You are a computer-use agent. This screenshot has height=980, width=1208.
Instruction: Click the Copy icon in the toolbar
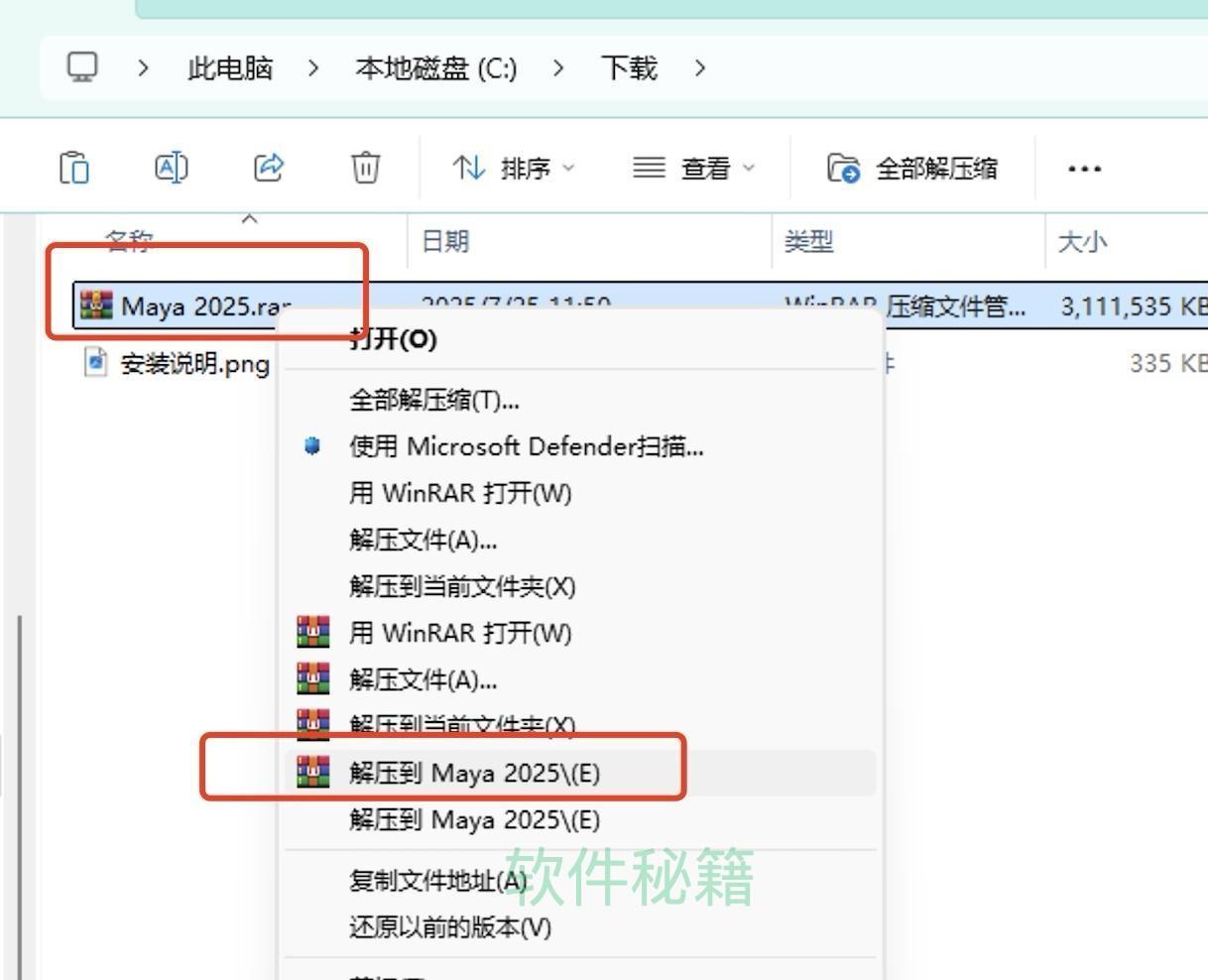pos(74,168)
